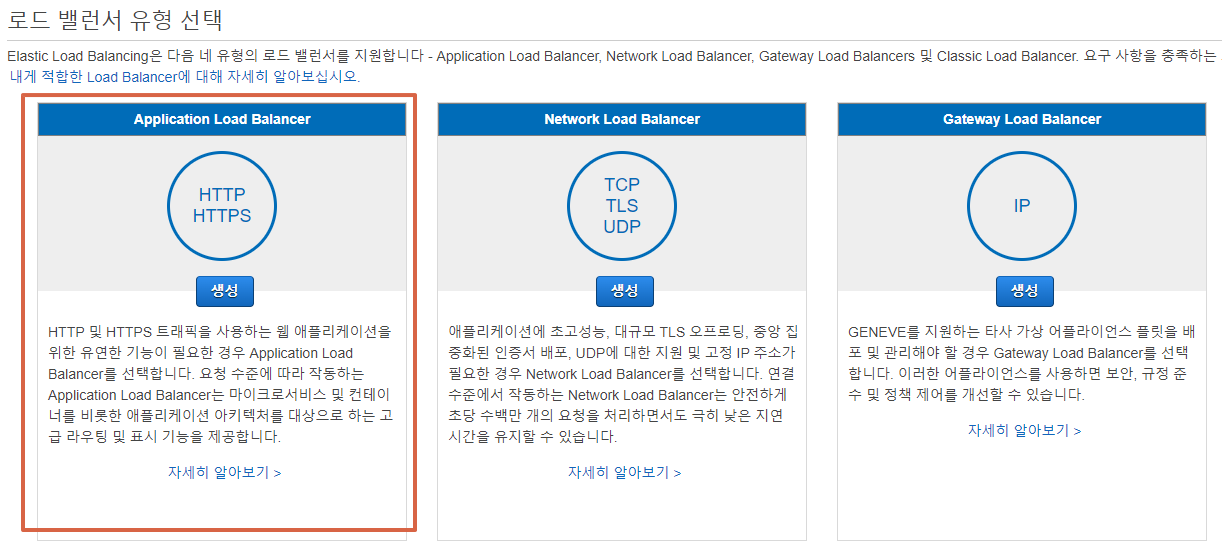Click the Application Load Balancer description paragraph
1222x545 pixels.
222,383
